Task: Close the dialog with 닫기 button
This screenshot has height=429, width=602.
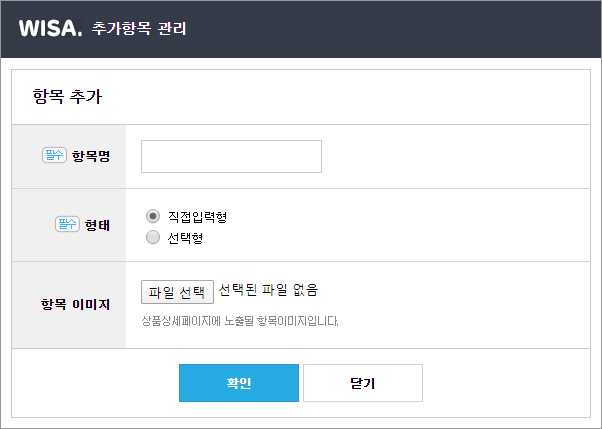Action: coord(363,383)
